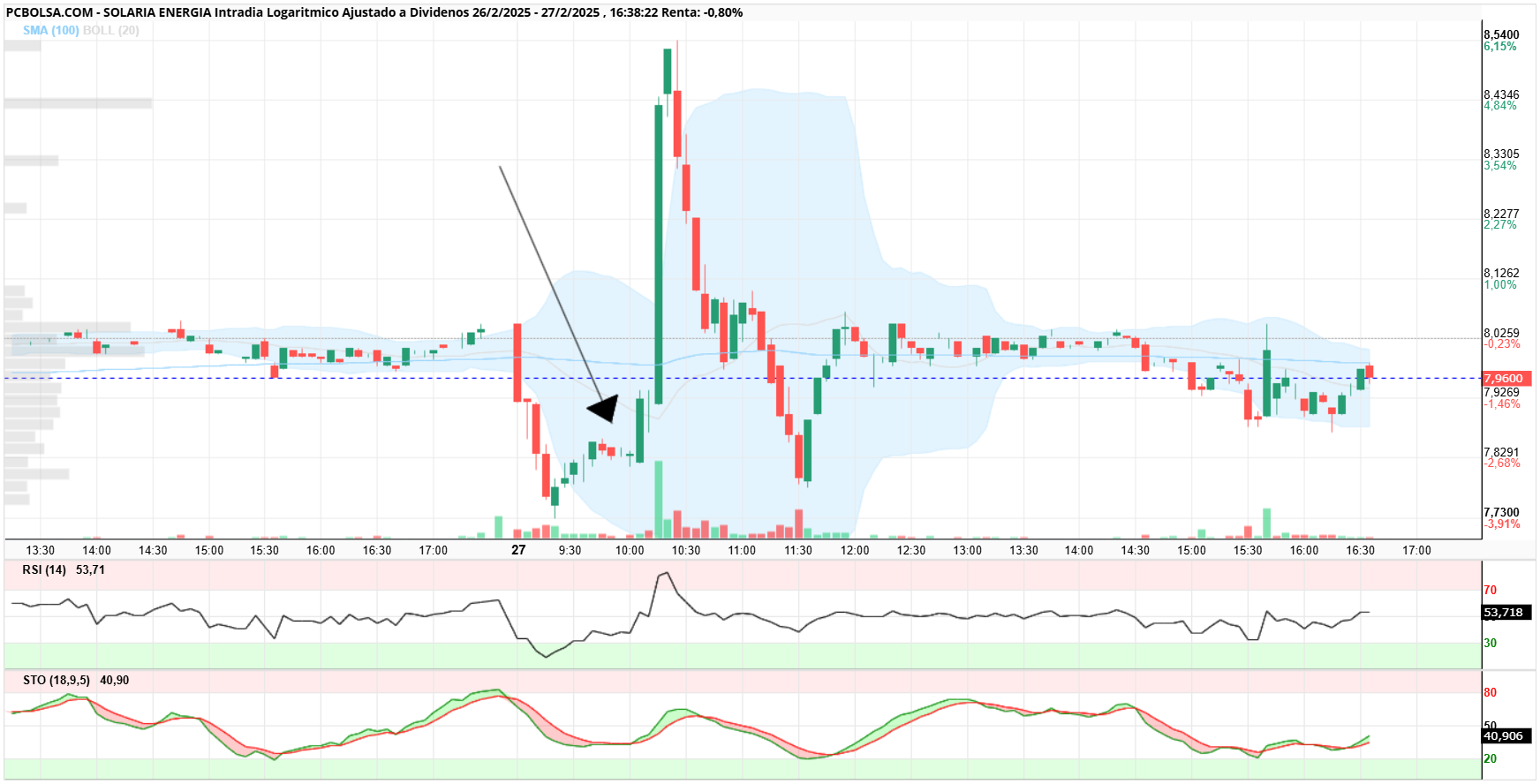The width and height of the screenshot is (1540, 784).
Task: Click the 9:30 time axis label
Action: tap(570, 550)
